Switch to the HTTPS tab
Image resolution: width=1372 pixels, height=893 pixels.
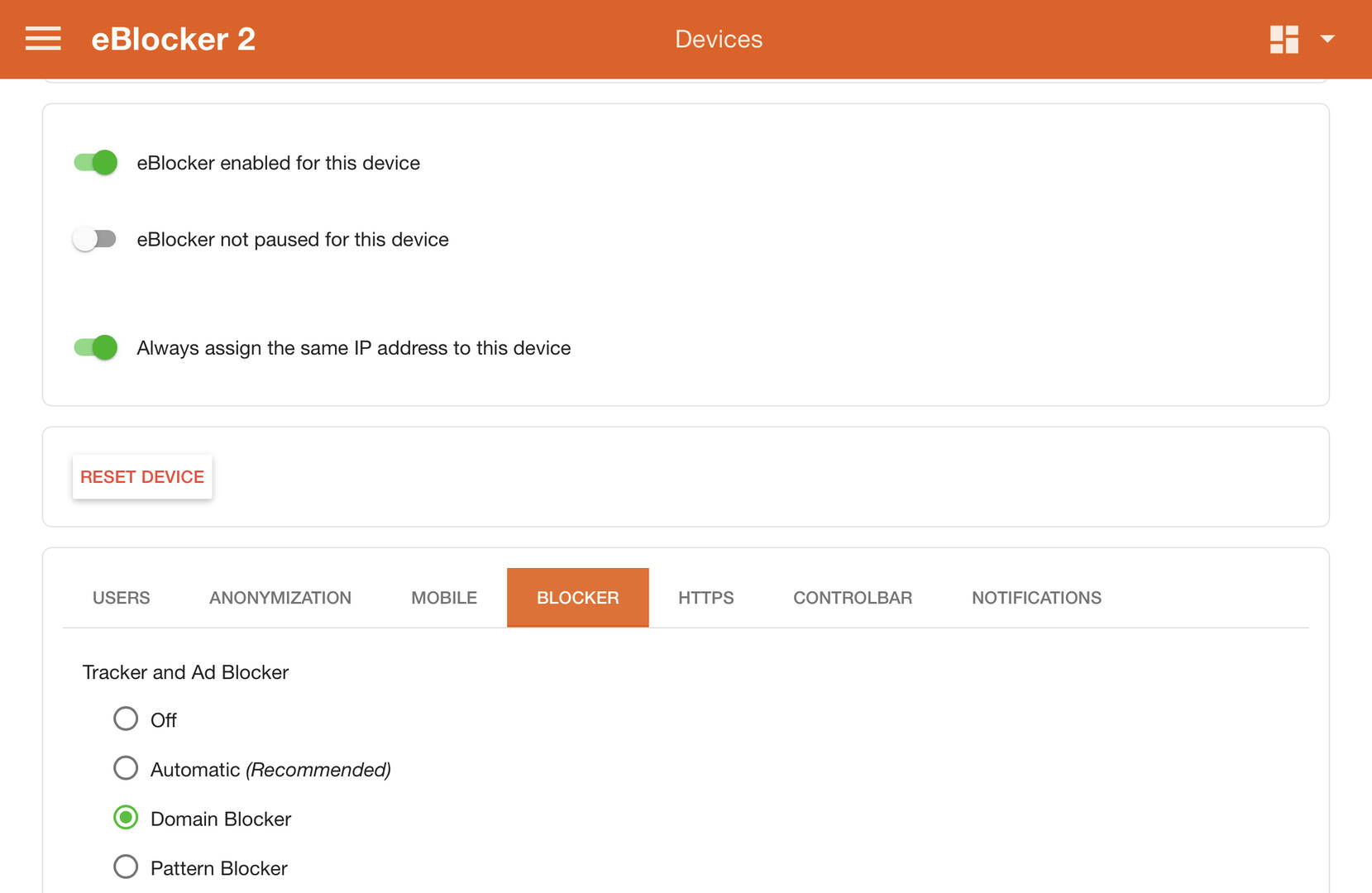tap(706, 598)
